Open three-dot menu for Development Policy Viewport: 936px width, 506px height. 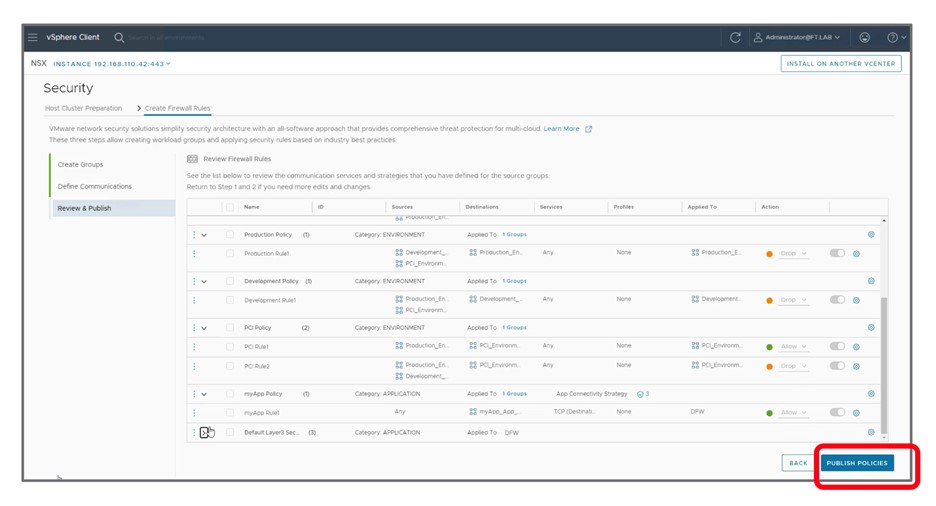click(194, 281)
